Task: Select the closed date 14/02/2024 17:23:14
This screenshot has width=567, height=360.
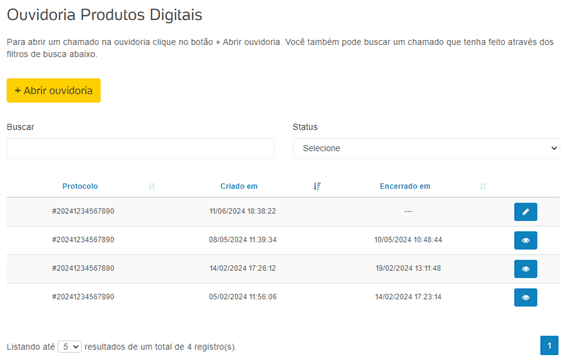Action: pos(408,297)
